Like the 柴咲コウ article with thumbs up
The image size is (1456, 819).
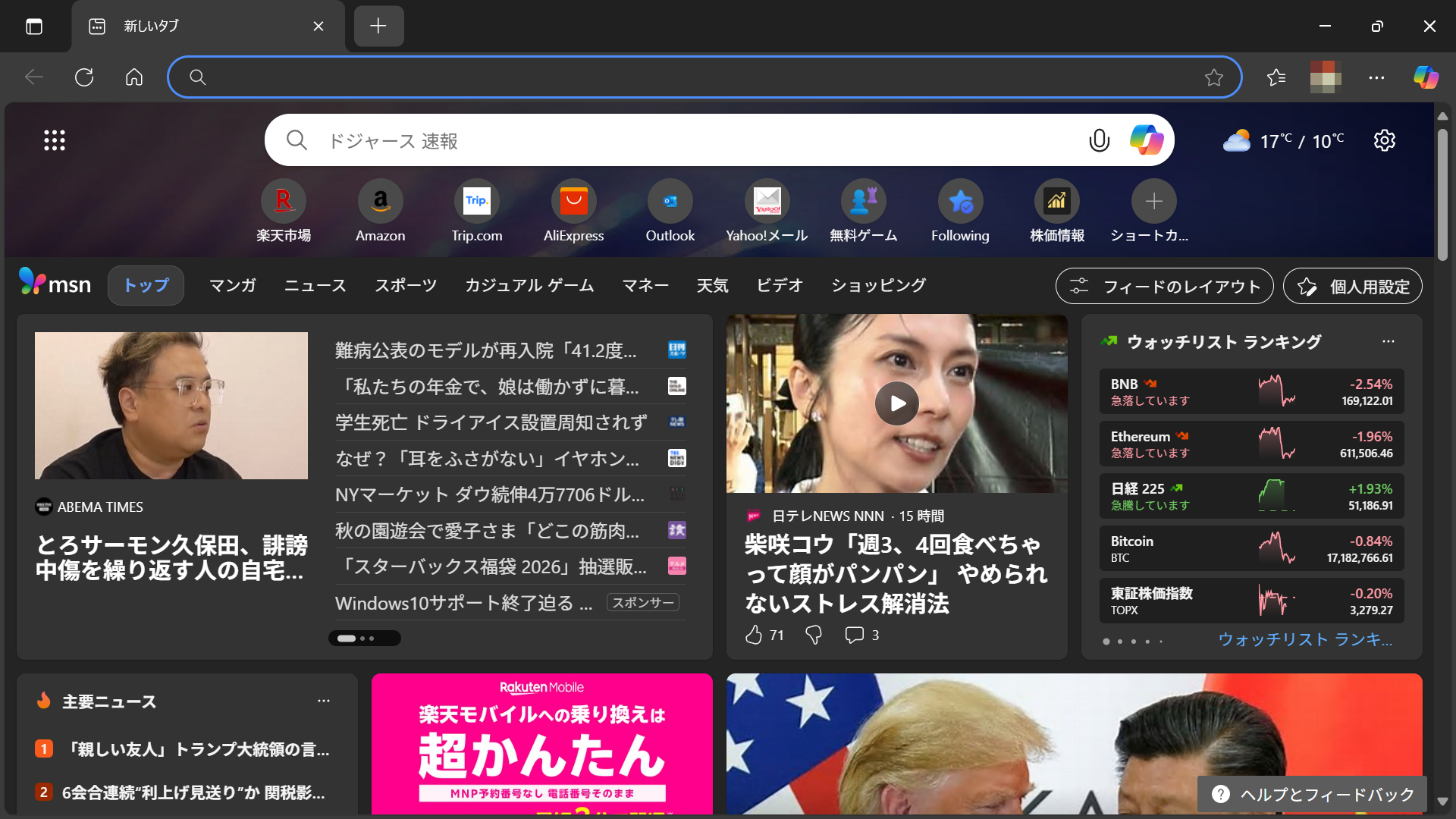click(755, 635)
